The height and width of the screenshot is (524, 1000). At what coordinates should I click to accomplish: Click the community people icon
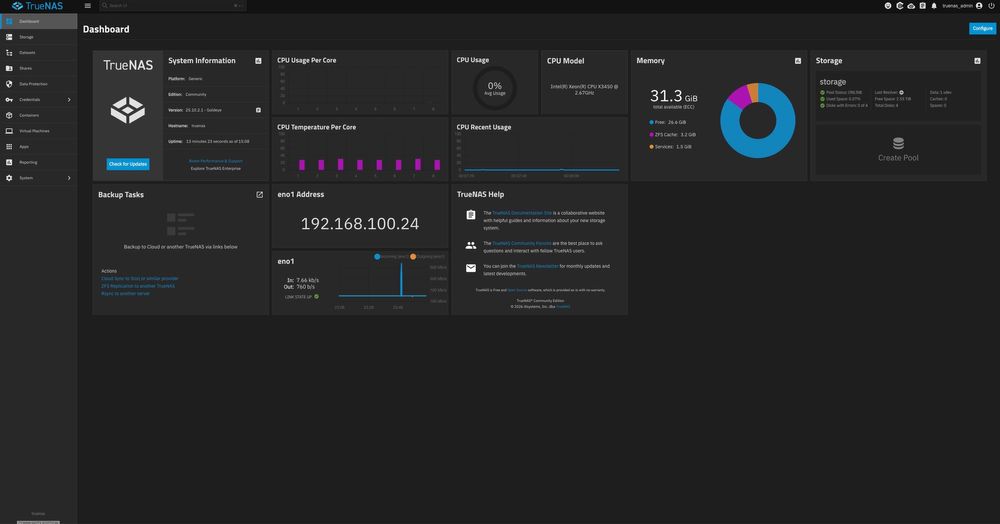point(471,245)
